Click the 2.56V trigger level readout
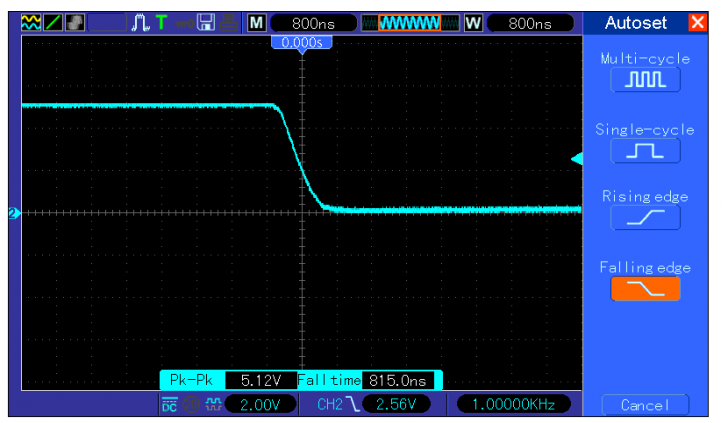Screen dimensions: 728x423 click(x=397, y=405)
